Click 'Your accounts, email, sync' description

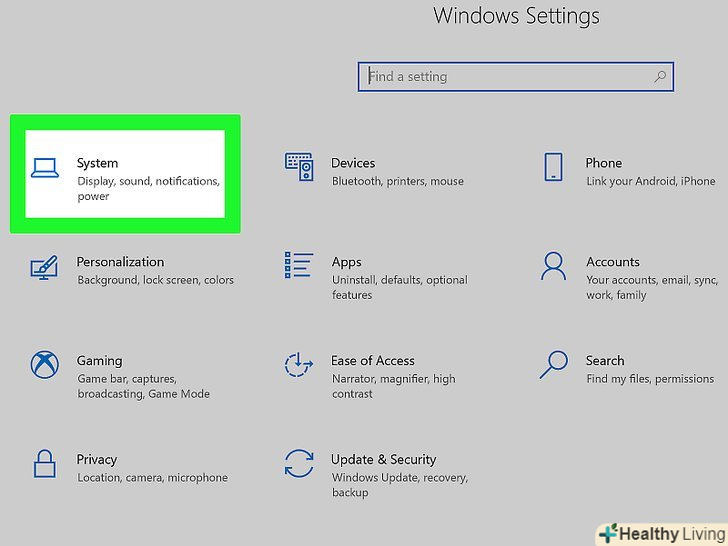click(652, 287)
